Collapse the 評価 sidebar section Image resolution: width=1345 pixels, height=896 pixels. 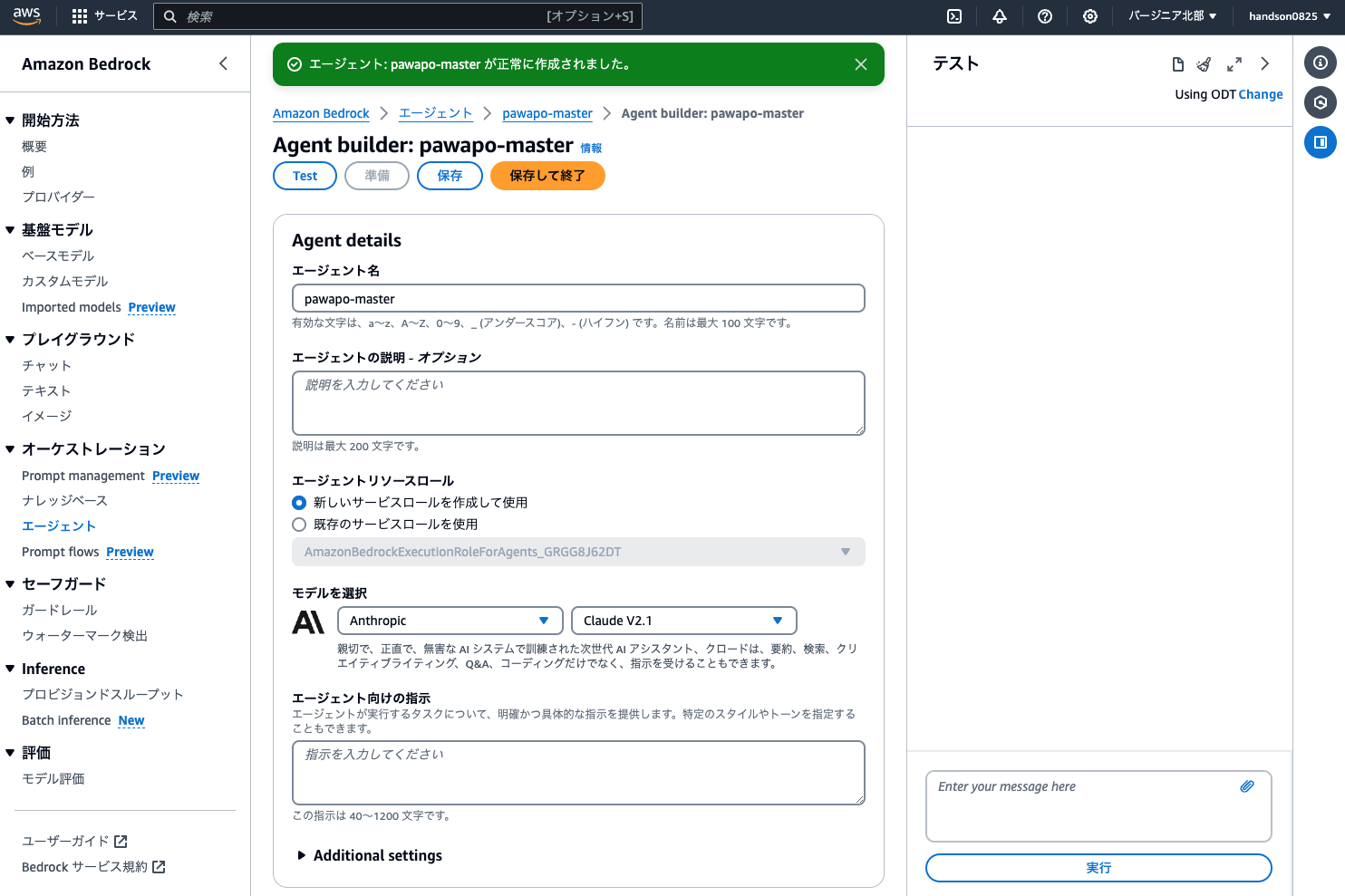coord(10,753)
